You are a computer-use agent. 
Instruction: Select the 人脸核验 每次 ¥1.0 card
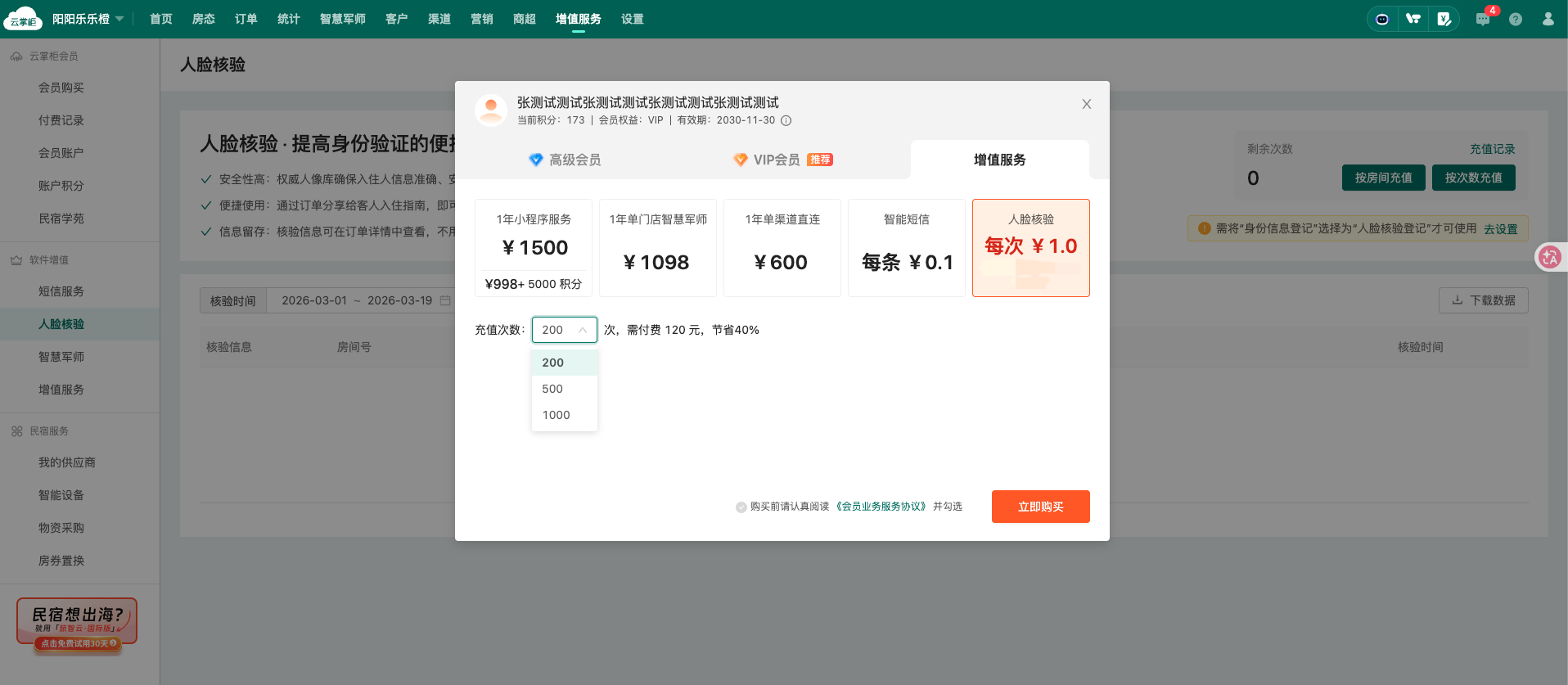pyautogui.click(x=1031, y=248)
